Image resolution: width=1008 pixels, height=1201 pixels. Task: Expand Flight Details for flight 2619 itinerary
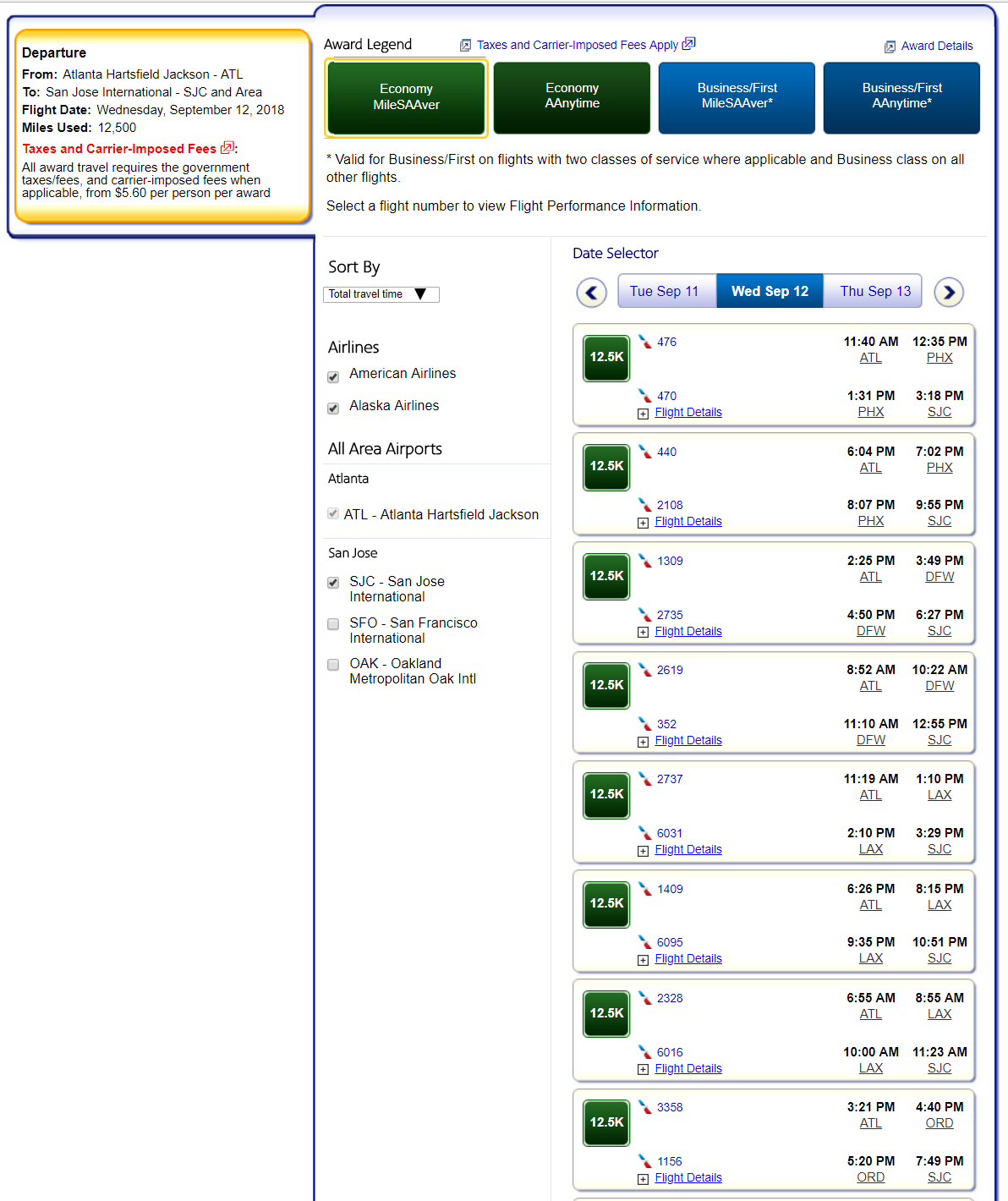tap(688, 741)
